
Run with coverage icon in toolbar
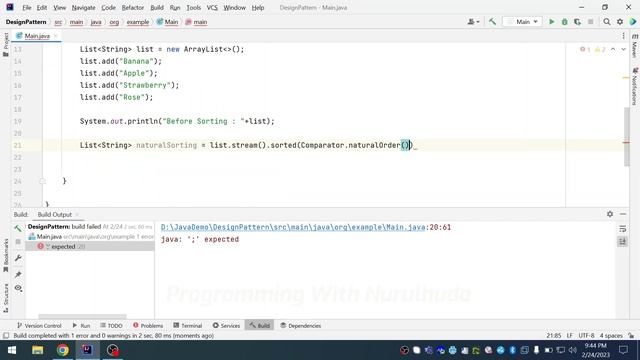[x=577, y=22]
